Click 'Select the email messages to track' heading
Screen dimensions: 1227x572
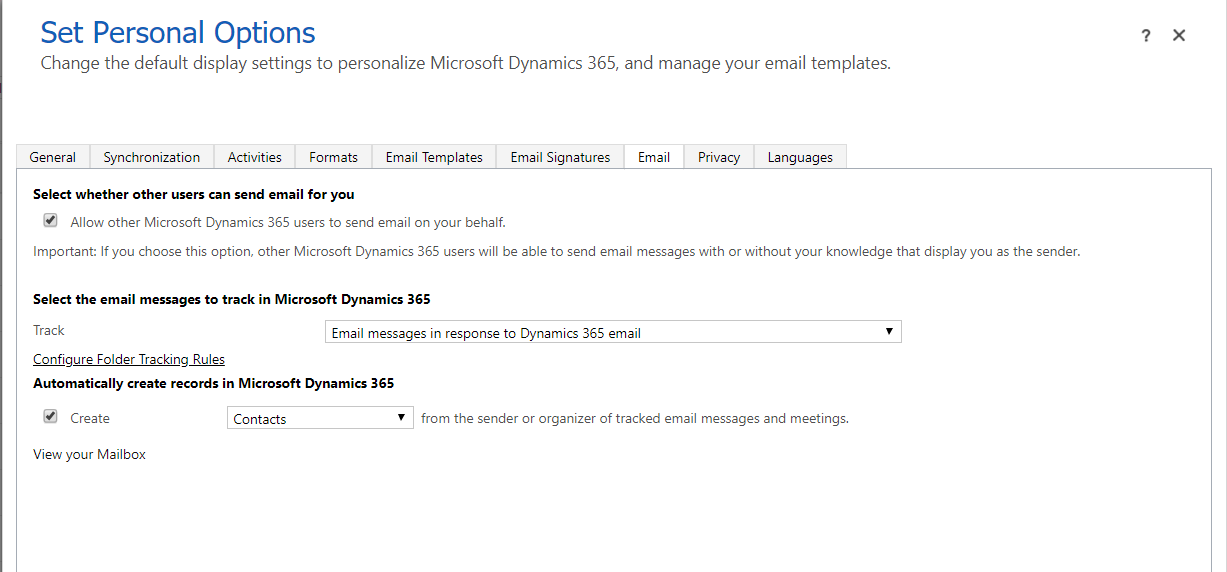click(232, 299)
